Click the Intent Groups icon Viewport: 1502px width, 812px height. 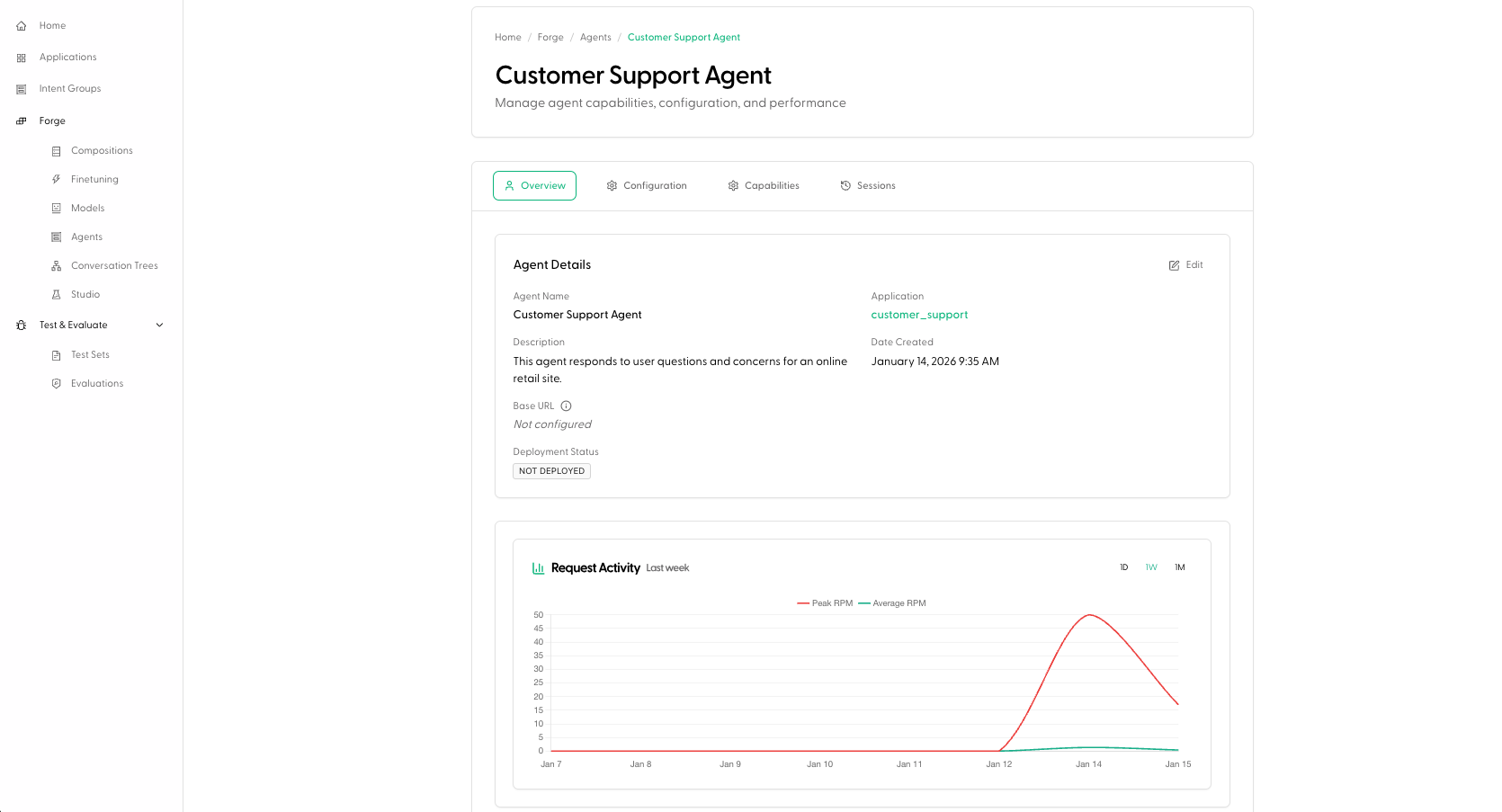(21, 88)
